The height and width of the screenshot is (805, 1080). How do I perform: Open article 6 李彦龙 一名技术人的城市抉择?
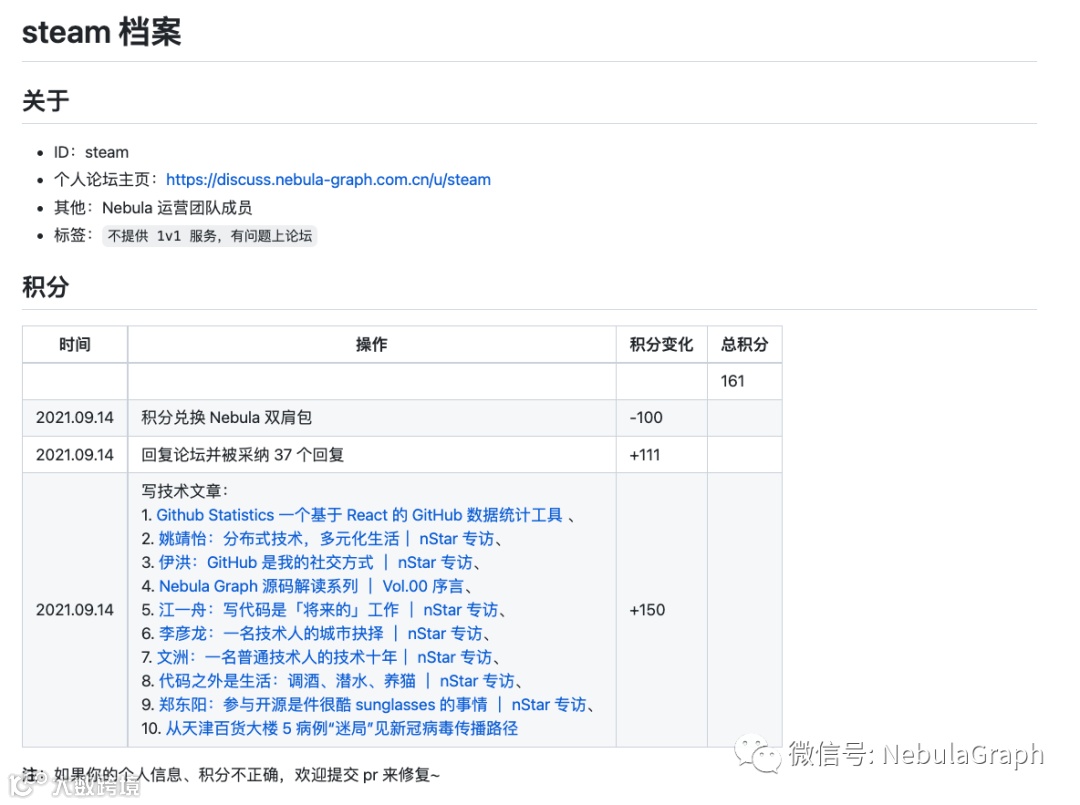320,634
